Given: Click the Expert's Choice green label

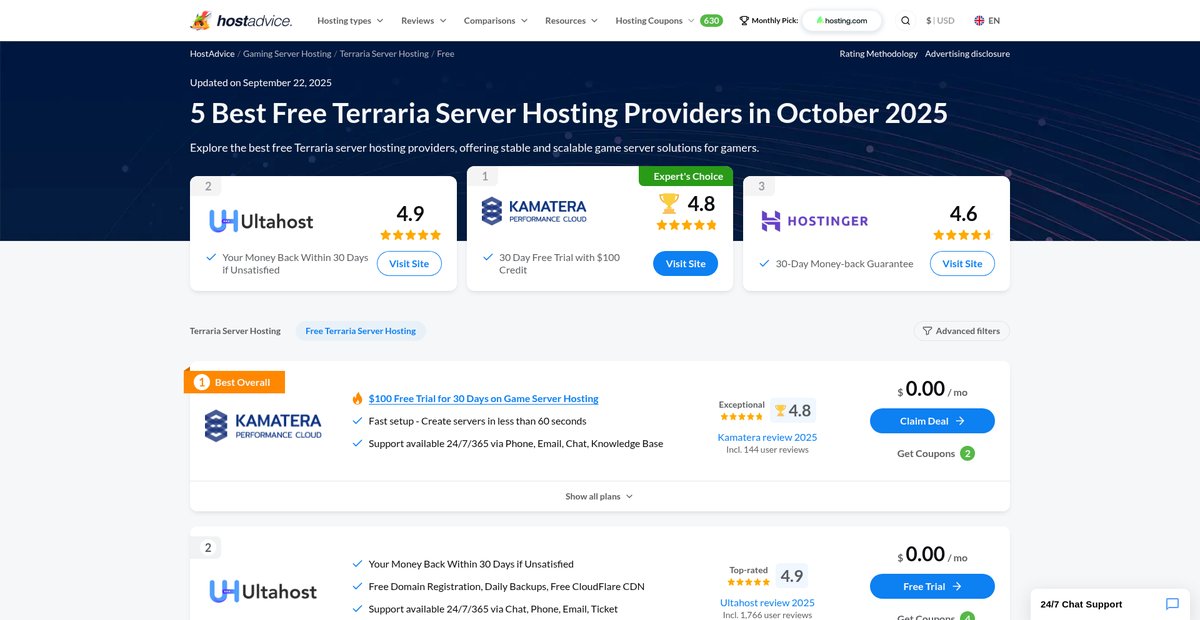Looking at the screenshot, I should coord(686,176).
